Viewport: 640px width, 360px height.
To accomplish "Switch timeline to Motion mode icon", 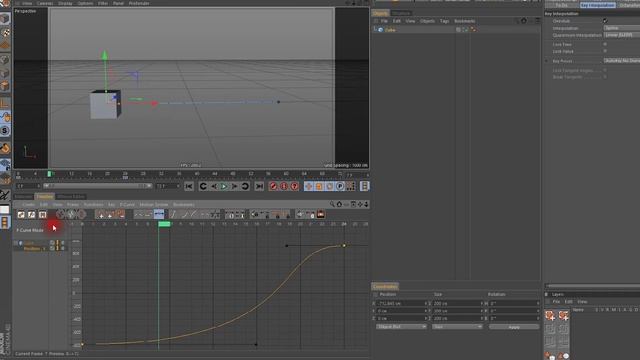I will 42,214.
